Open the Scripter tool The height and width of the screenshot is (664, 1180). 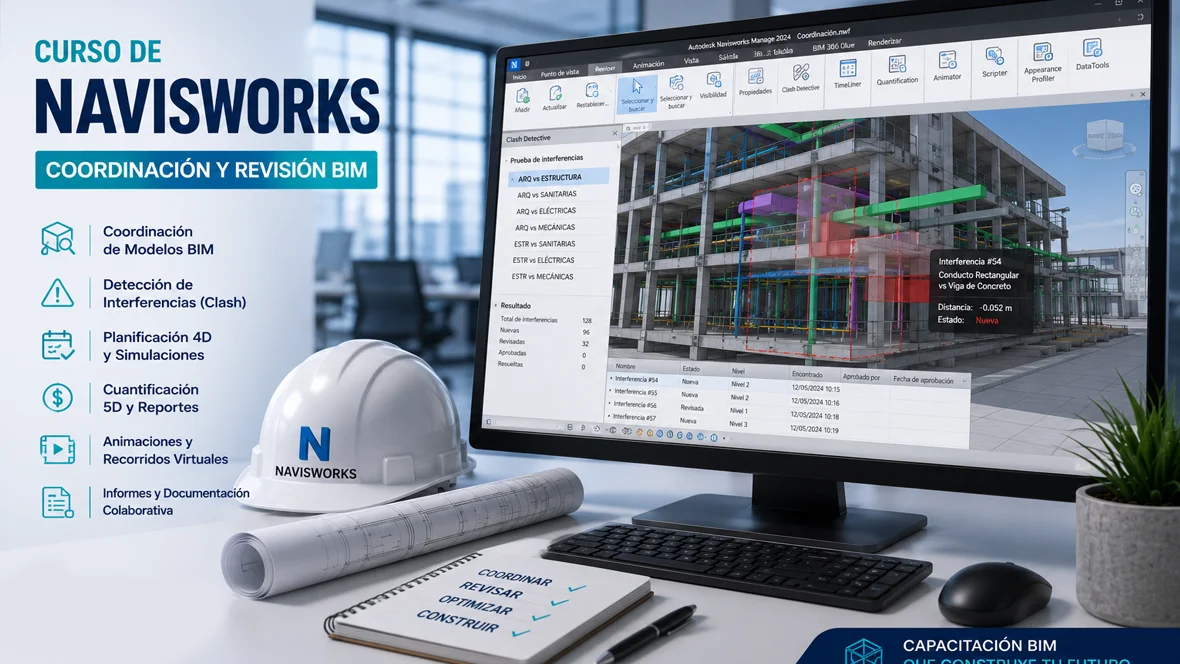point(994,62)
